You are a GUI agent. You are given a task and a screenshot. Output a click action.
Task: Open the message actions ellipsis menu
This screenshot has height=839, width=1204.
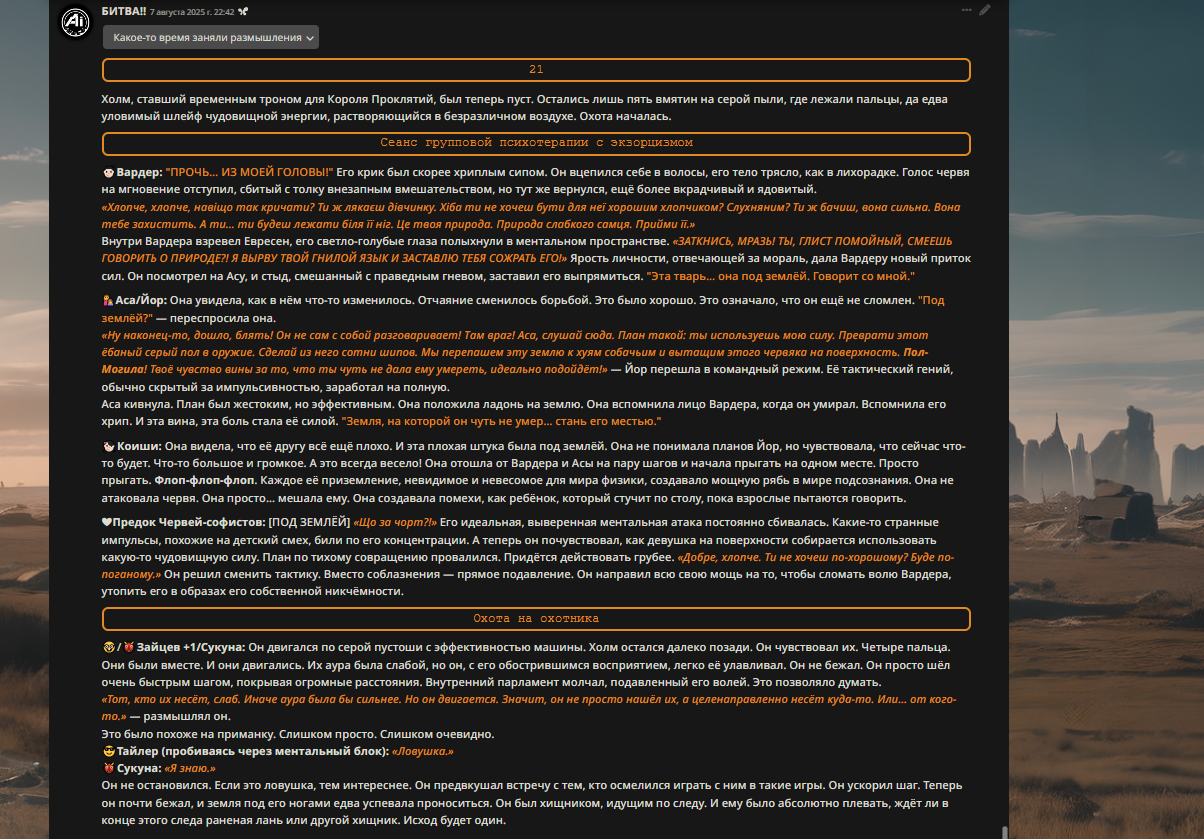tap(966, 10)
